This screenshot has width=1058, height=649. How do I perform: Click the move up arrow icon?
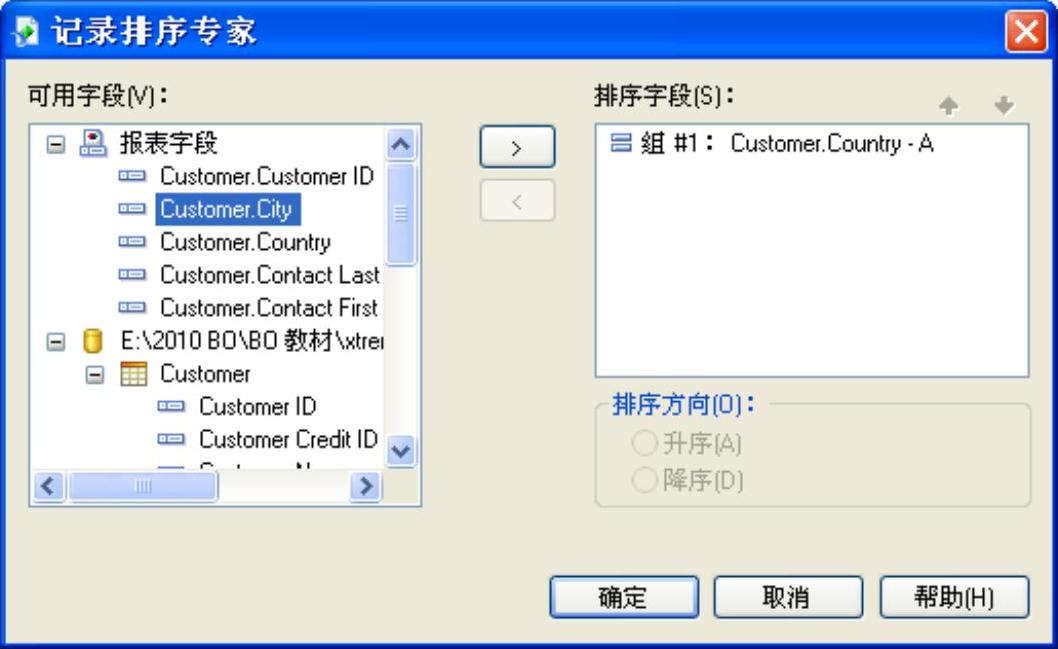[949, 105]
